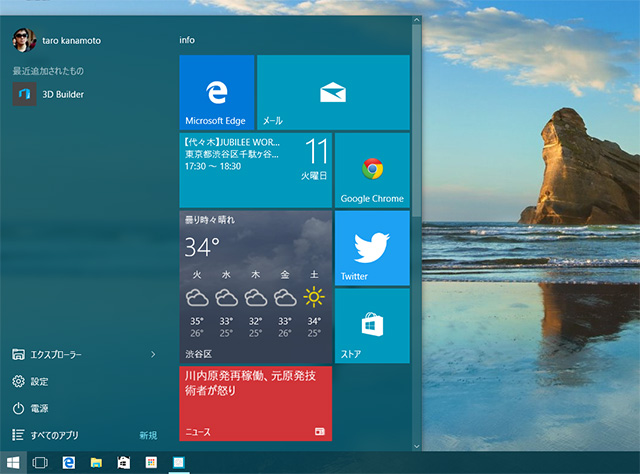The height and width of the screenshot is (474, 640).
Task: Click the 34° current temperature
Action: click(202, 247)
